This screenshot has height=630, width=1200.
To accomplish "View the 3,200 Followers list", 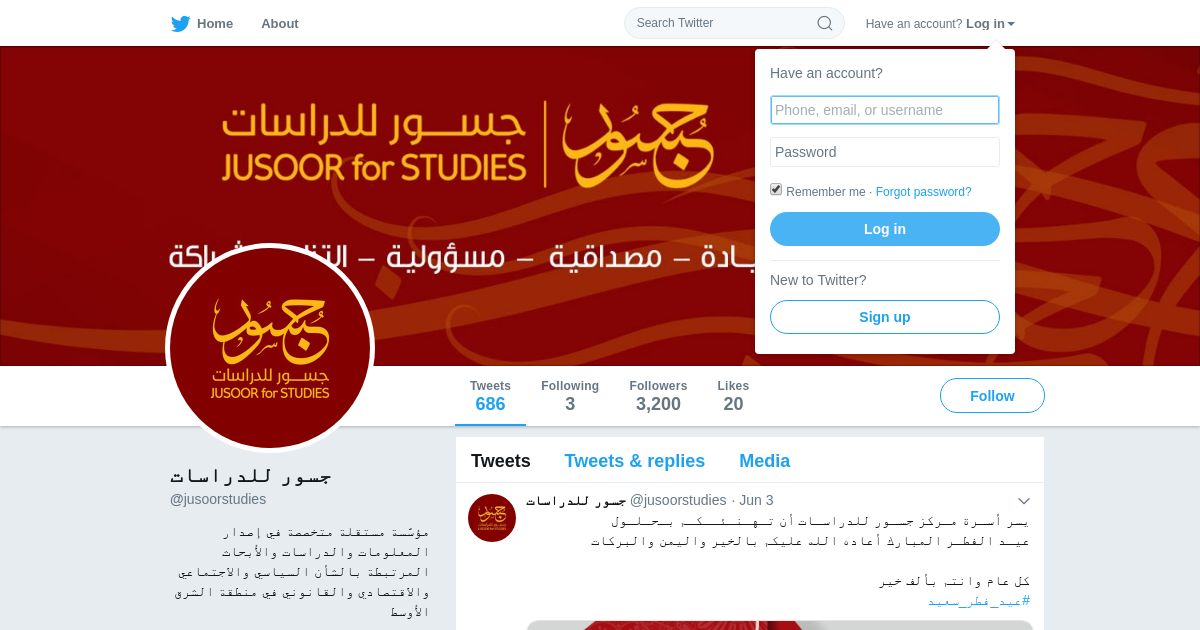I will point(658,396).
